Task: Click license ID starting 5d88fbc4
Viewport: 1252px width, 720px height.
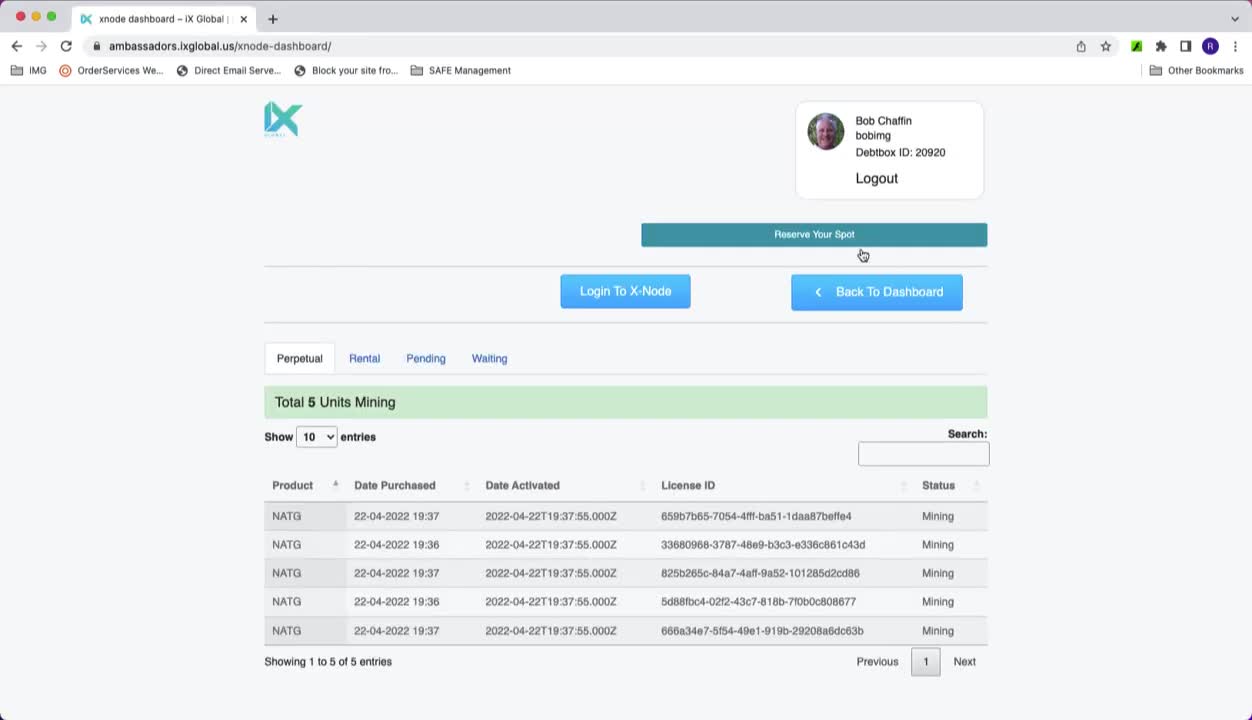Action: click(x=758, y=602)
